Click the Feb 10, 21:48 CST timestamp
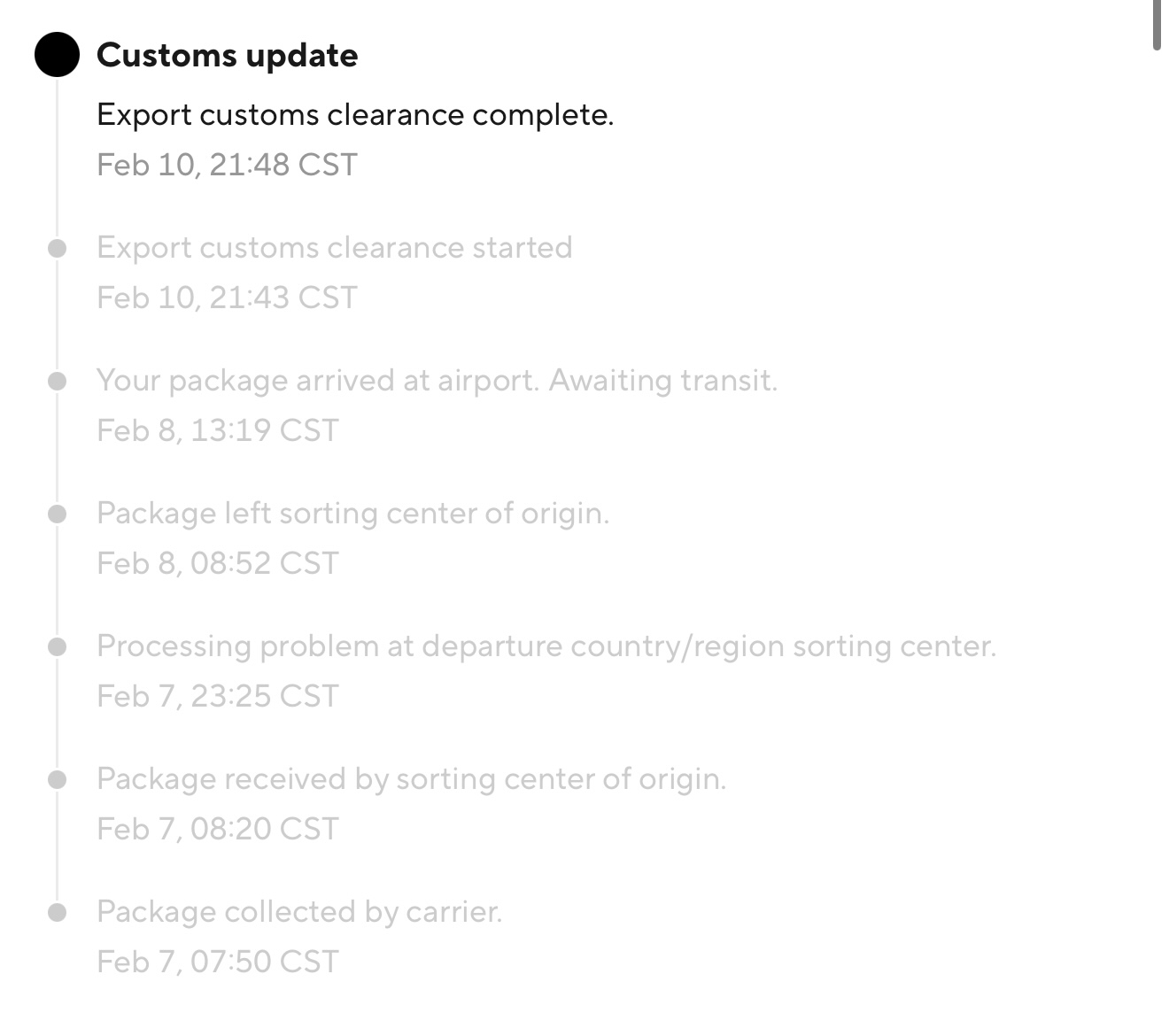 [x=227, y=165]
